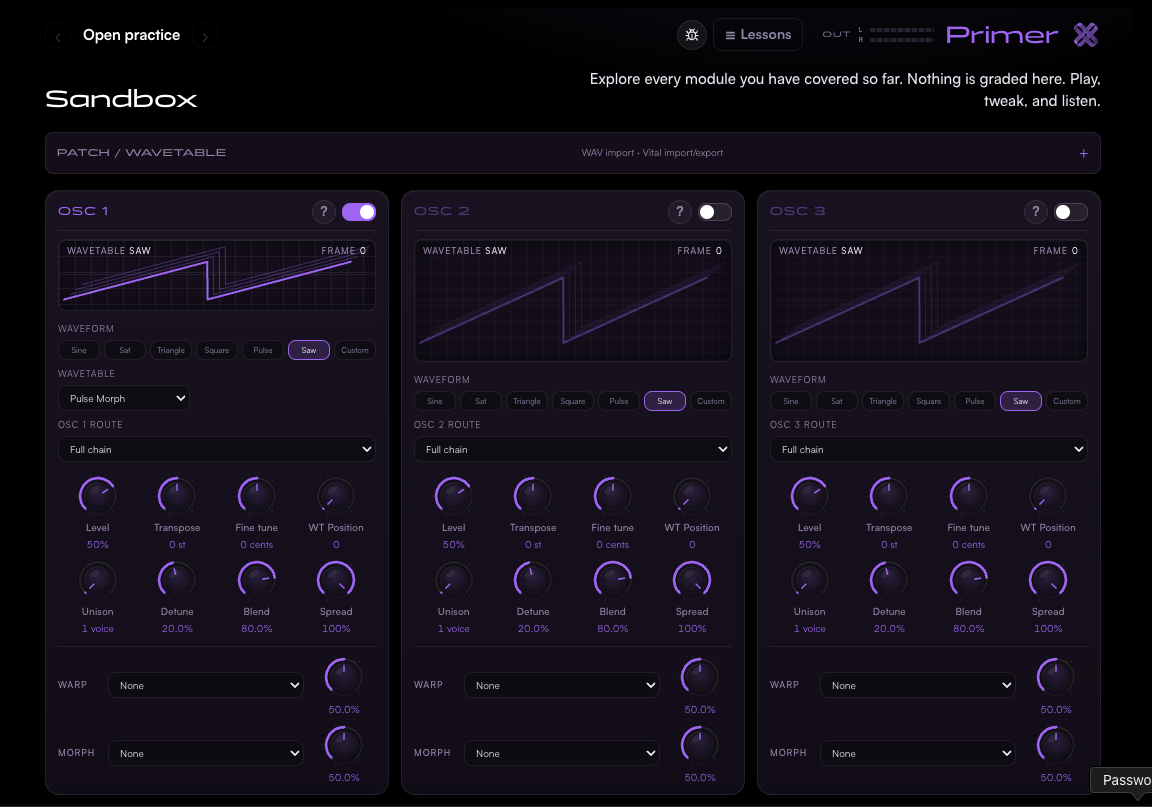
Task: Click OSC 1 Fine tune knob
Action: pyautogui.click(x=256, y=496)
